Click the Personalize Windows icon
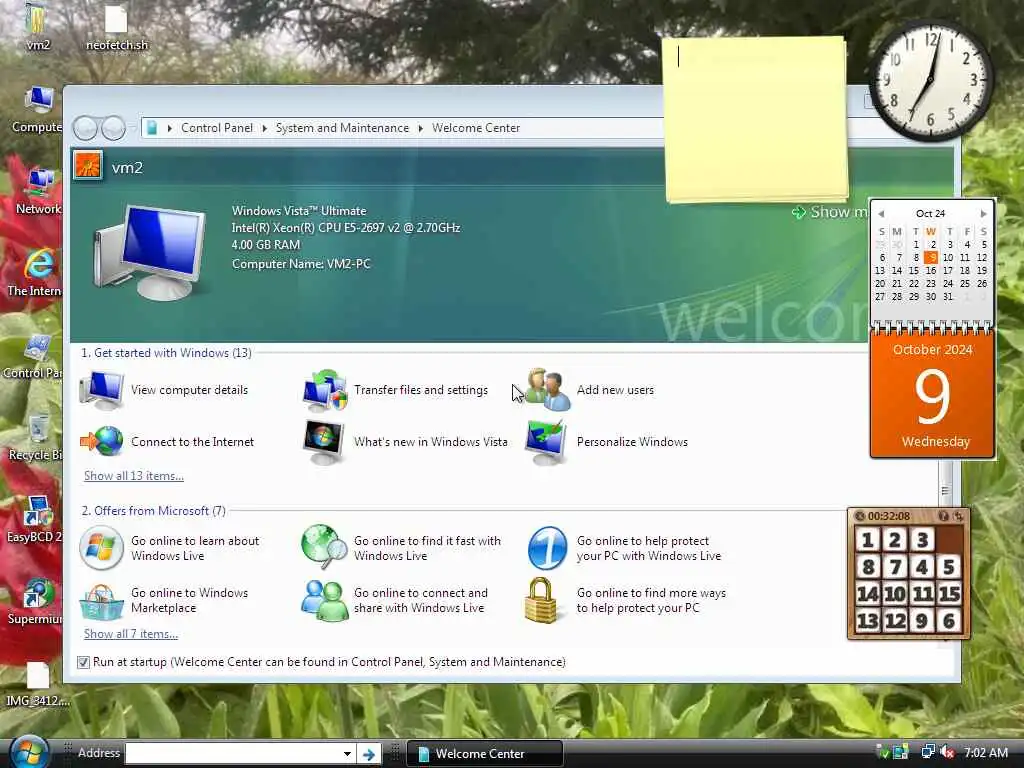The image size is (1024, 768). [546, 442]
